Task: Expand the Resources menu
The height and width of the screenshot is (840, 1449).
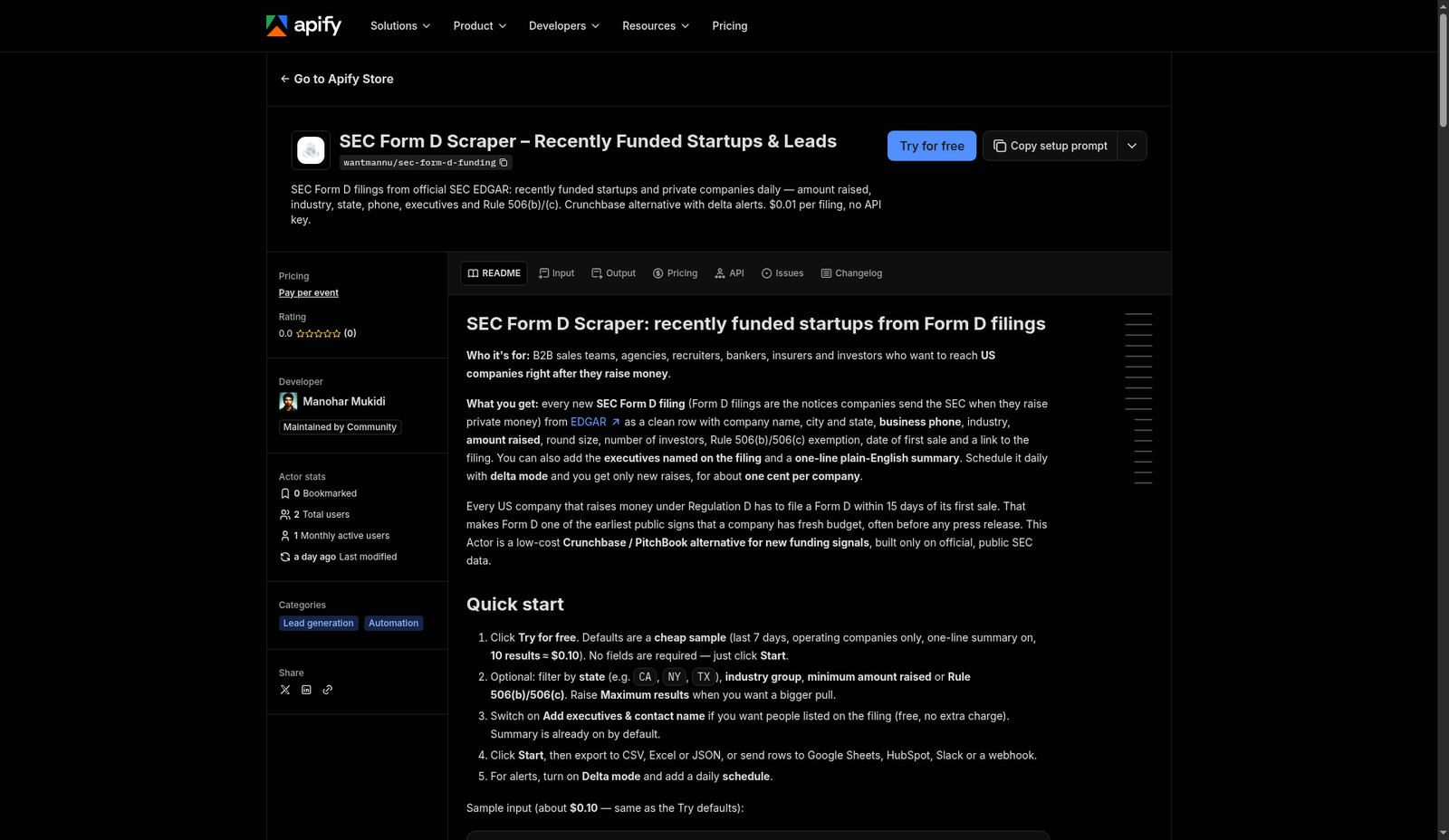Action: point(656,25)
